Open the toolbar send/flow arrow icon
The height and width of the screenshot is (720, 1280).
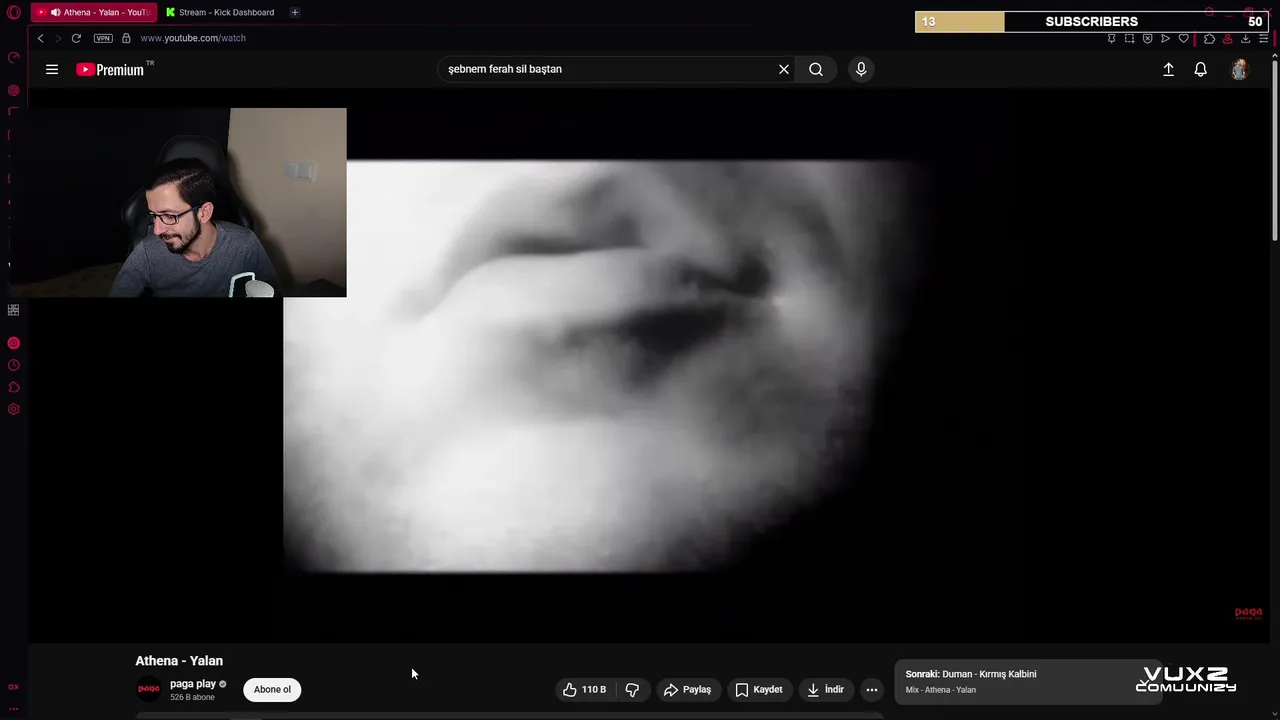coord(1165,38)
